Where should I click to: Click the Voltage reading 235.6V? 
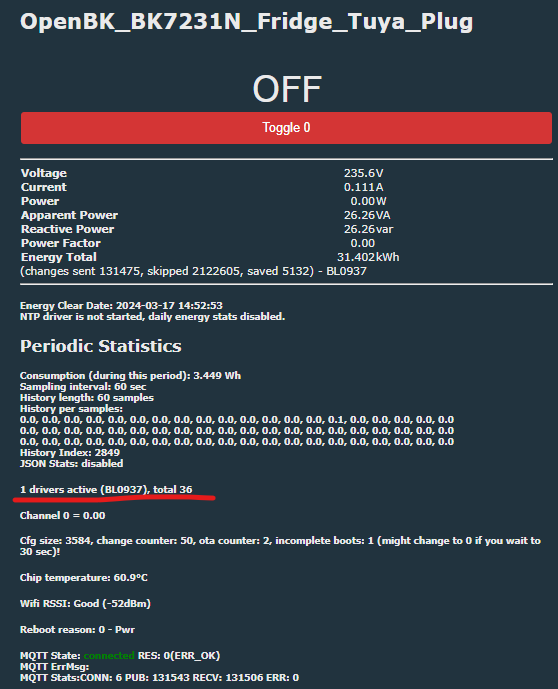pyautogui.click(x=363, y=173)
